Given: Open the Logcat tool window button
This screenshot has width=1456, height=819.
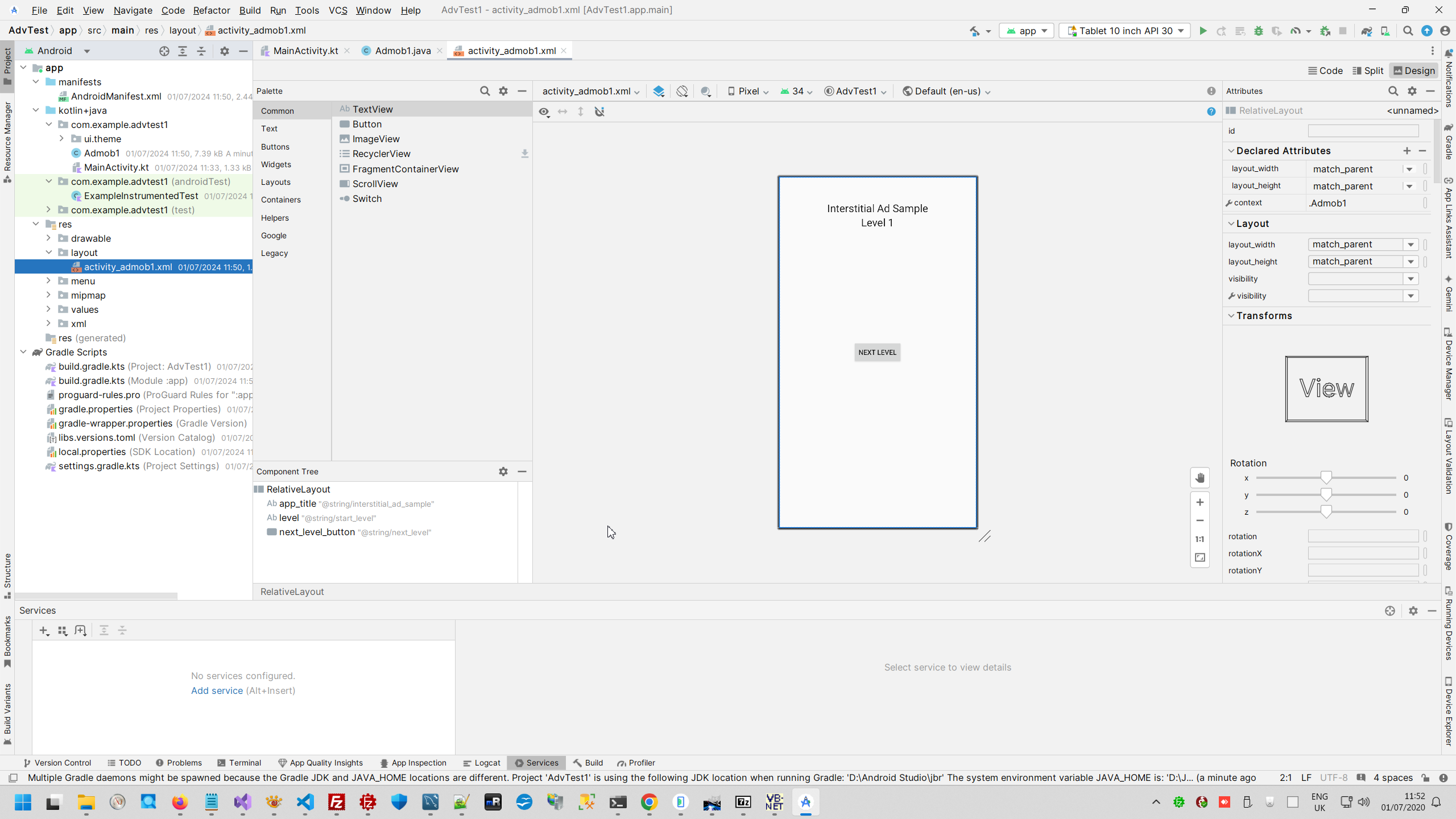Looking at the screenshot, I should click(481, 763).
